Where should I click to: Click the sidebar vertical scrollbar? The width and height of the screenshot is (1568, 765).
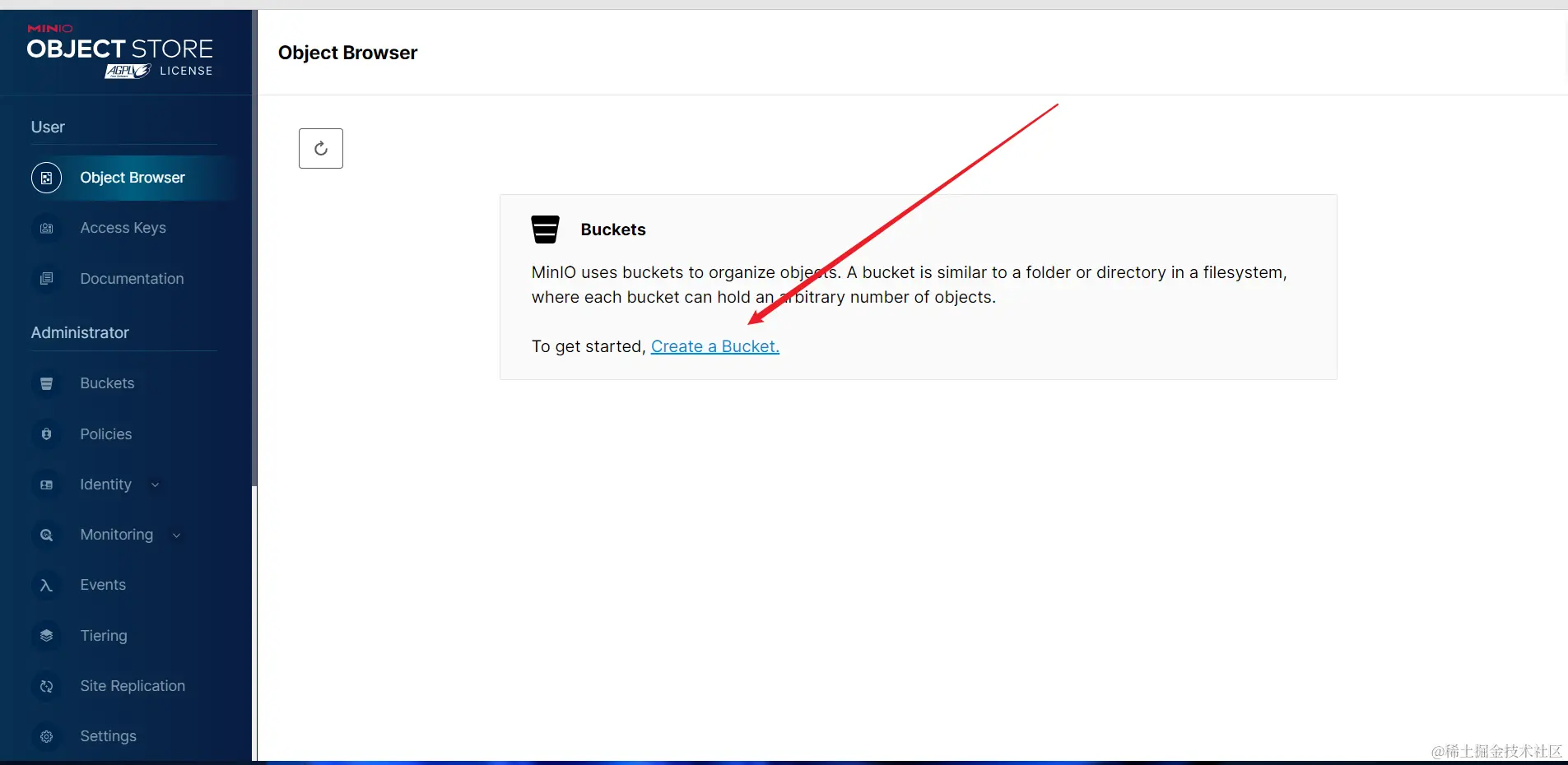(x=254, y=247)
